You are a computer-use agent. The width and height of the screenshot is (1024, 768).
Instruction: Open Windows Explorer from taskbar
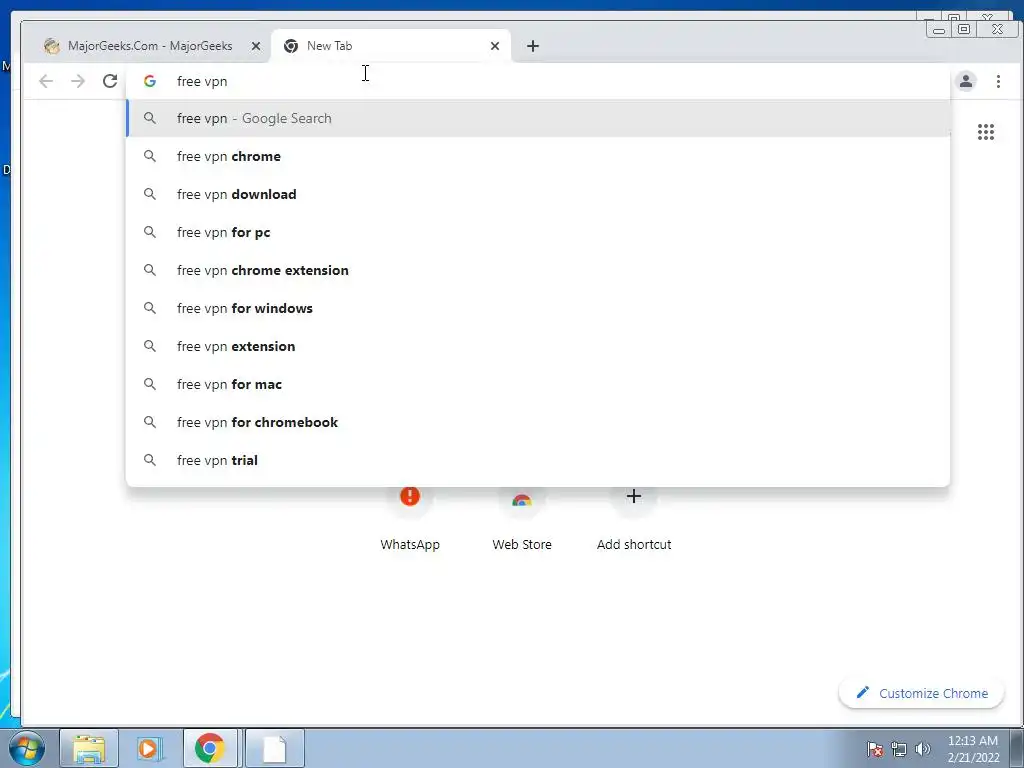click(89, 748)
